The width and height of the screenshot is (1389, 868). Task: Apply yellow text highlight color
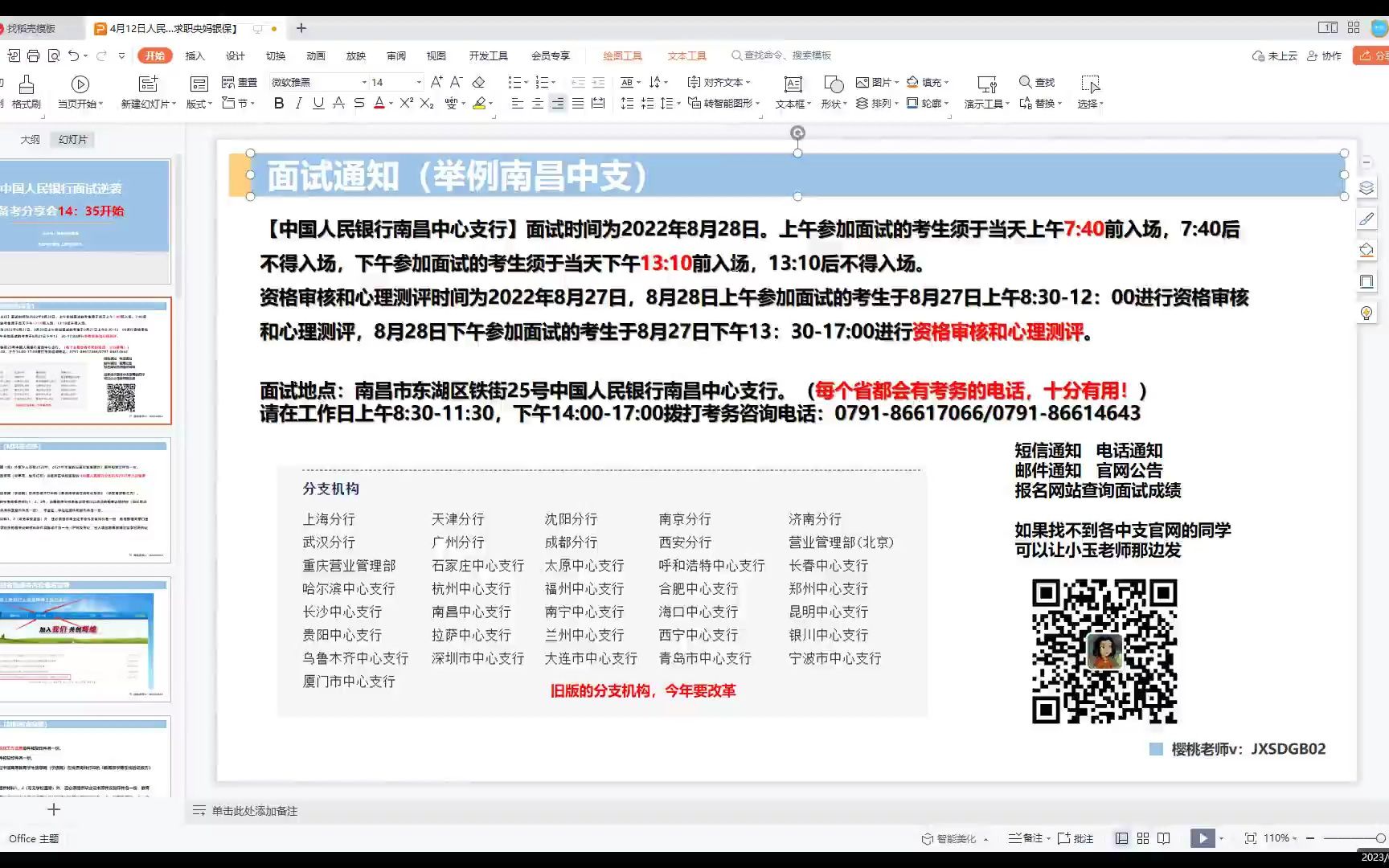tap(479, 103)
